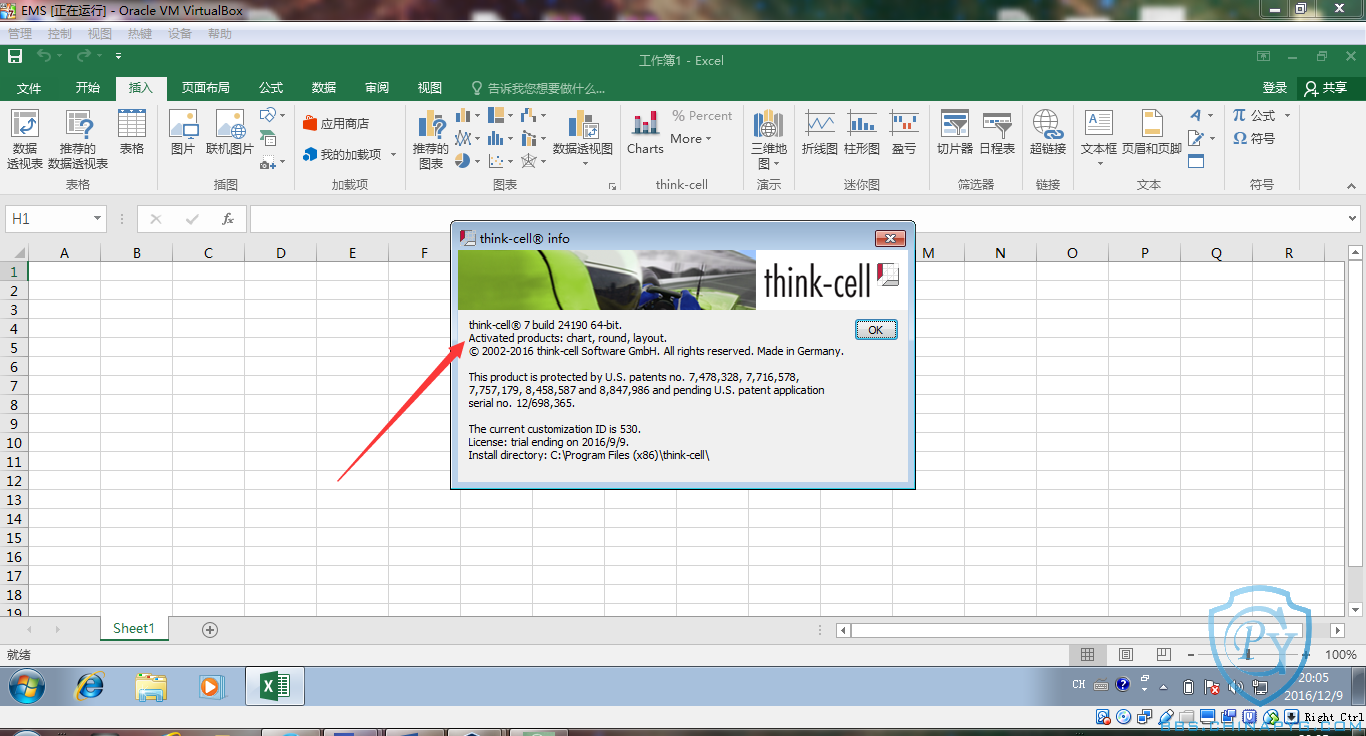
Task: Click cell A1 in the worksheet
Action: click(x=64, y=272)
